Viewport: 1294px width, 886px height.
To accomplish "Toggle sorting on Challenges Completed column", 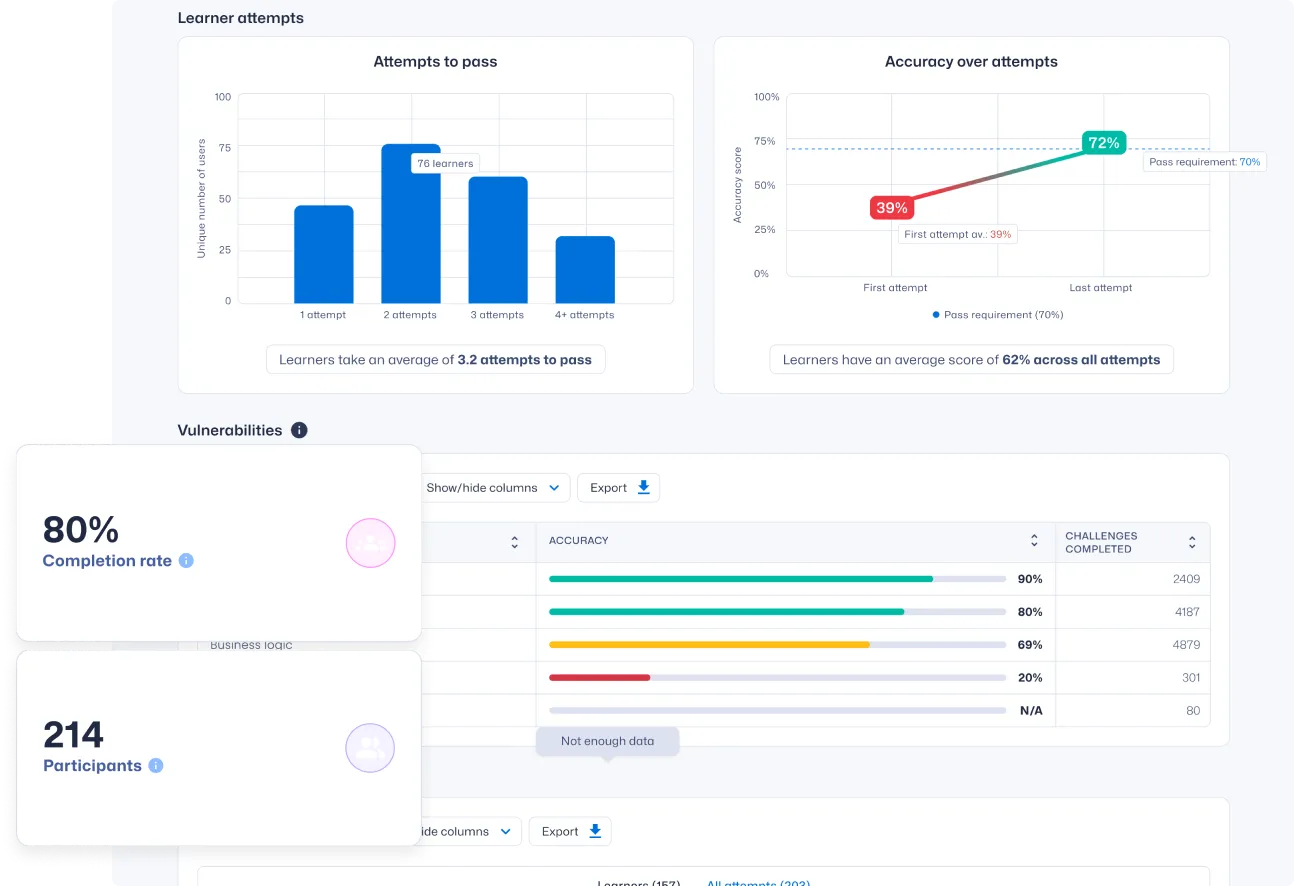I will point(1191,541).
